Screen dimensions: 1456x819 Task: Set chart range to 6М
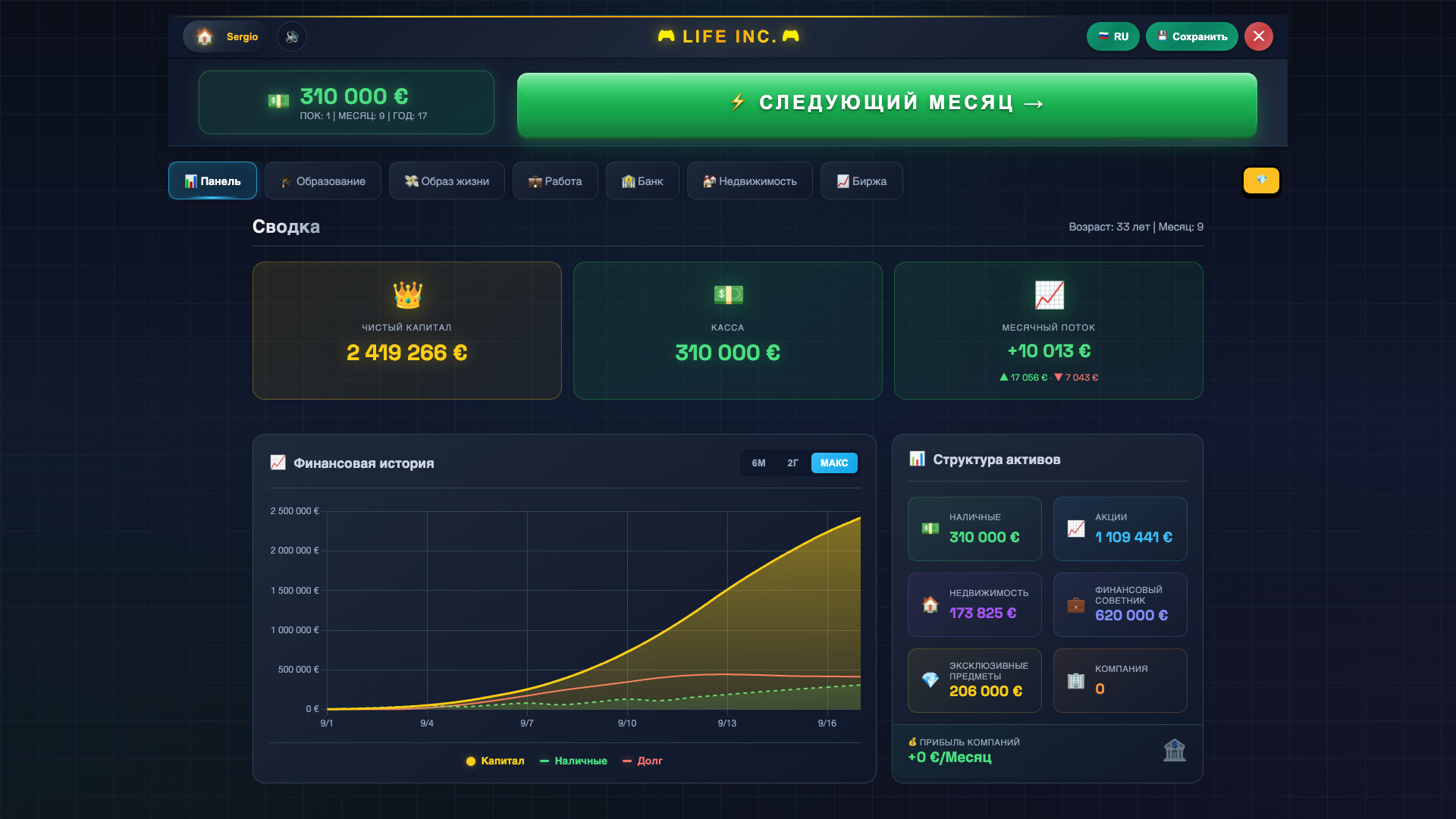pos(759,463)
